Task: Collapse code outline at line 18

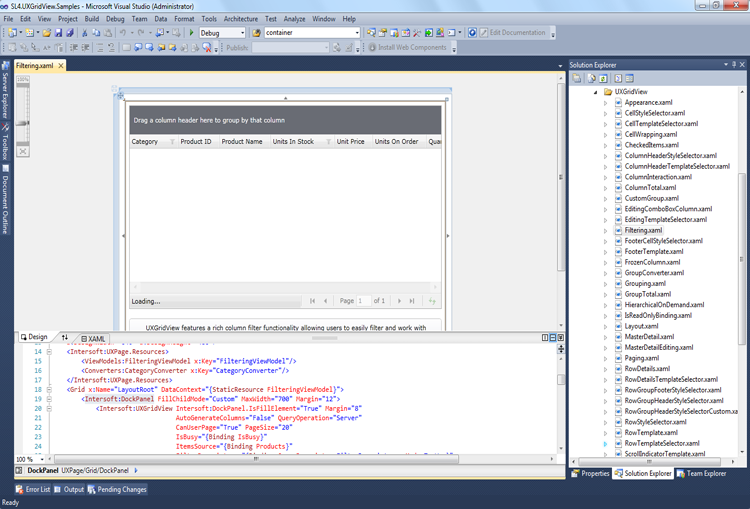Action: (x=49, y=389)
